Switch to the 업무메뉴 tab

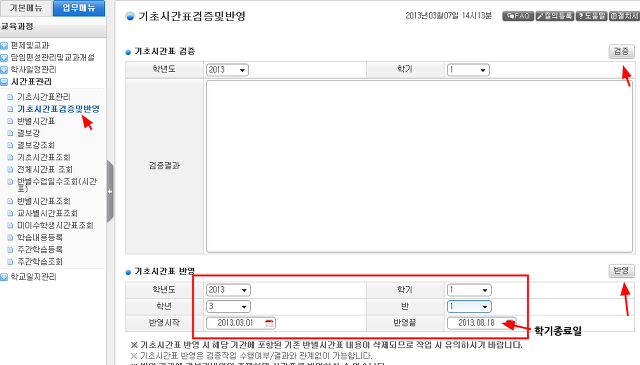click(79, 8)
